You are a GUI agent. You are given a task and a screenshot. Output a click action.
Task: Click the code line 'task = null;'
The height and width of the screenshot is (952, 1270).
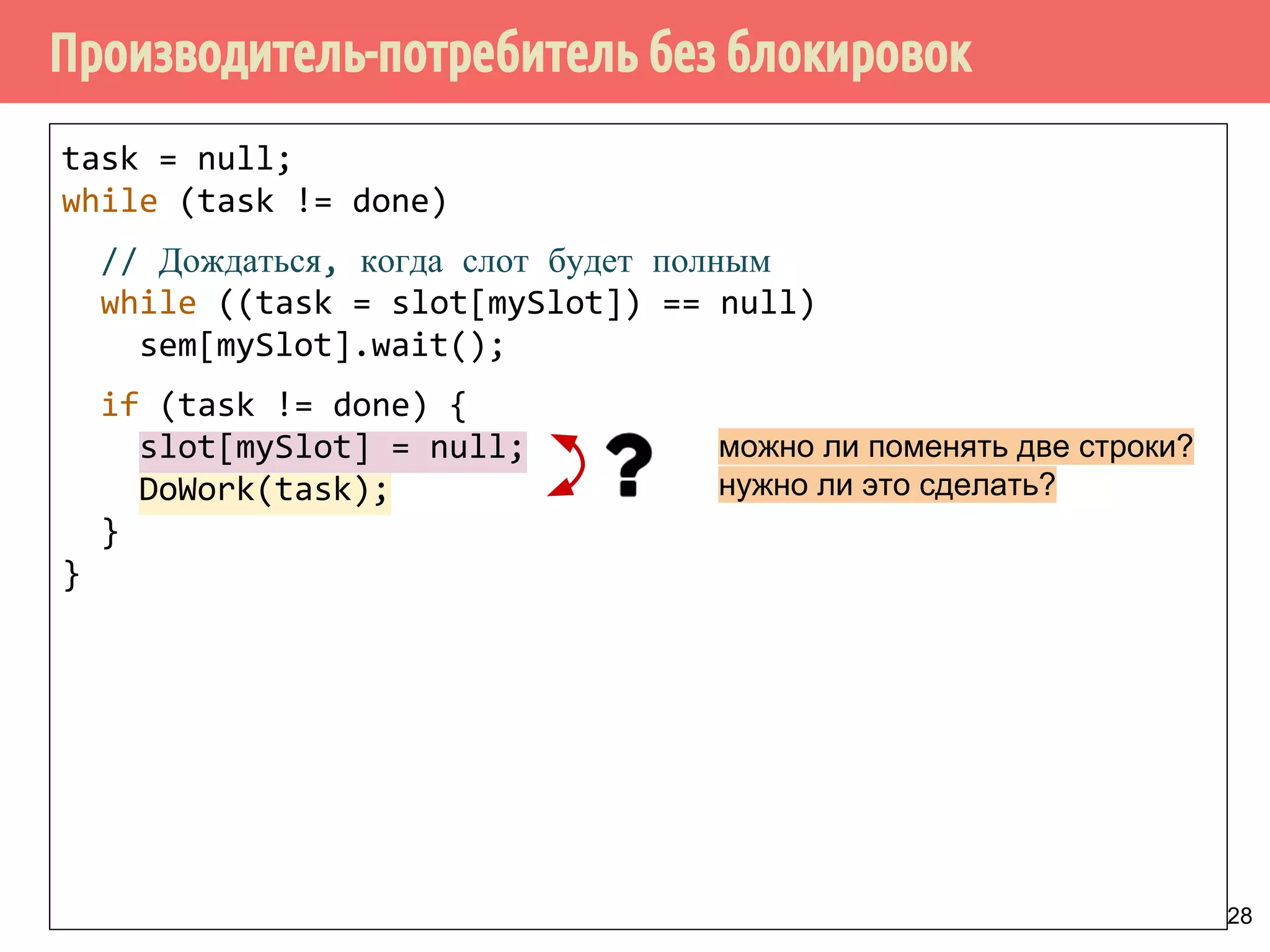coord(176,159)
